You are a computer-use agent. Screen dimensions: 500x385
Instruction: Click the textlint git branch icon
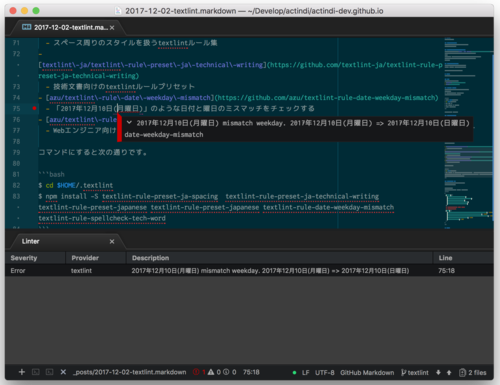[404, 373]
